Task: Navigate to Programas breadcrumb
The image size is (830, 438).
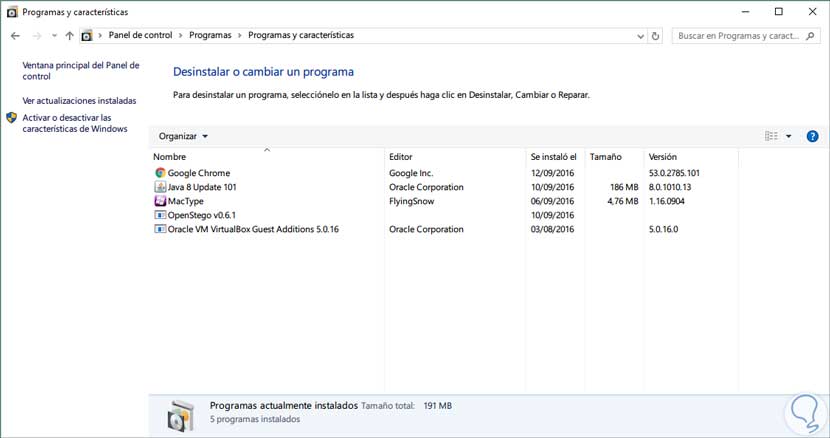Action: click(x=210, y=35)
